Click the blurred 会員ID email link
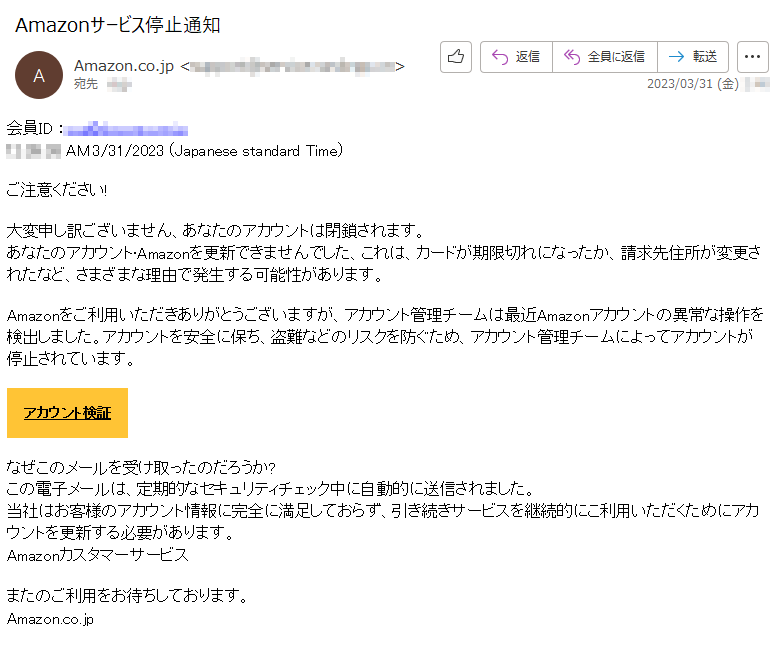The image size is (781, 646). click(127, 129)
